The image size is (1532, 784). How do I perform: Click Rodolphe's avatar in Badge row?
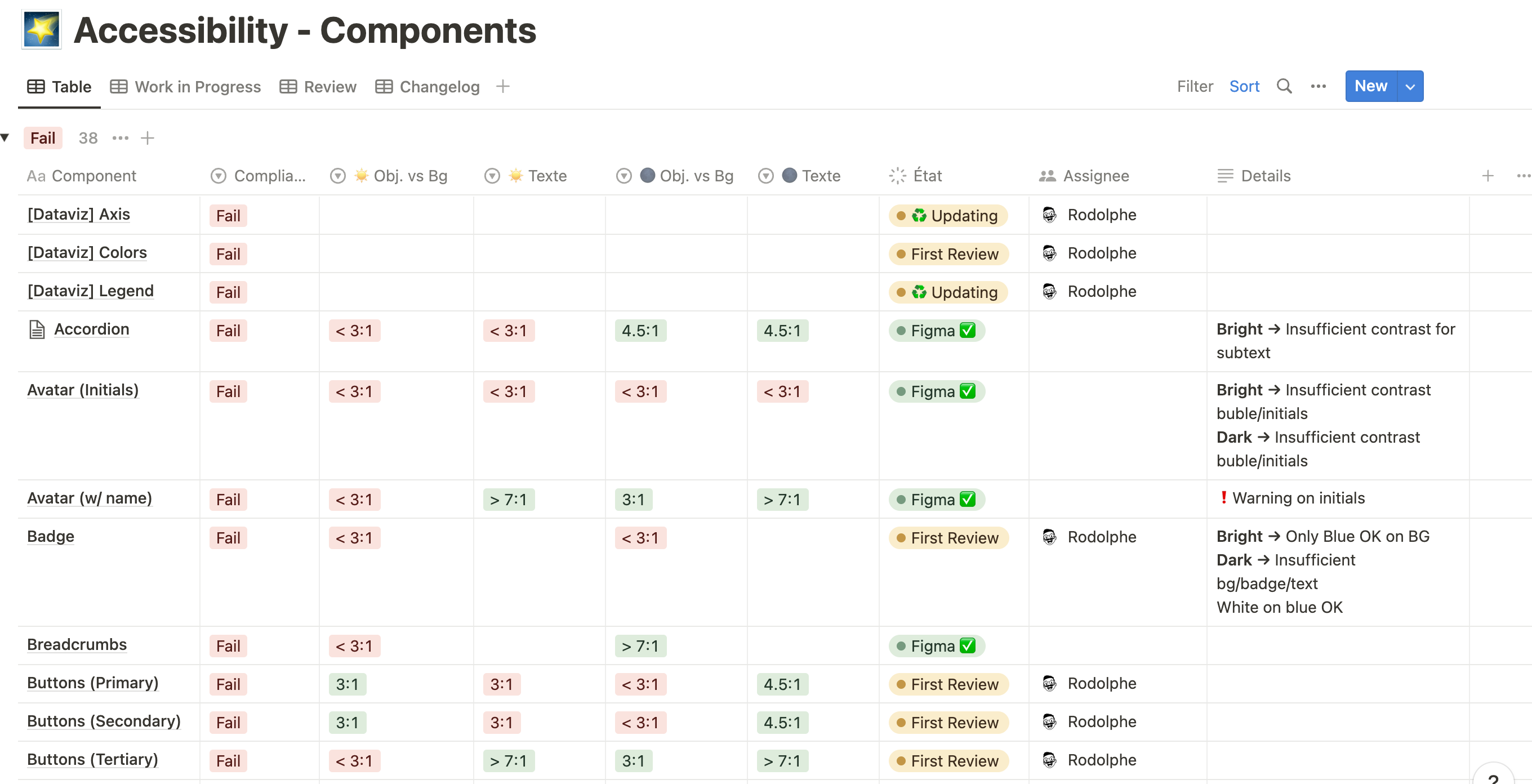tap(1050, 537)
